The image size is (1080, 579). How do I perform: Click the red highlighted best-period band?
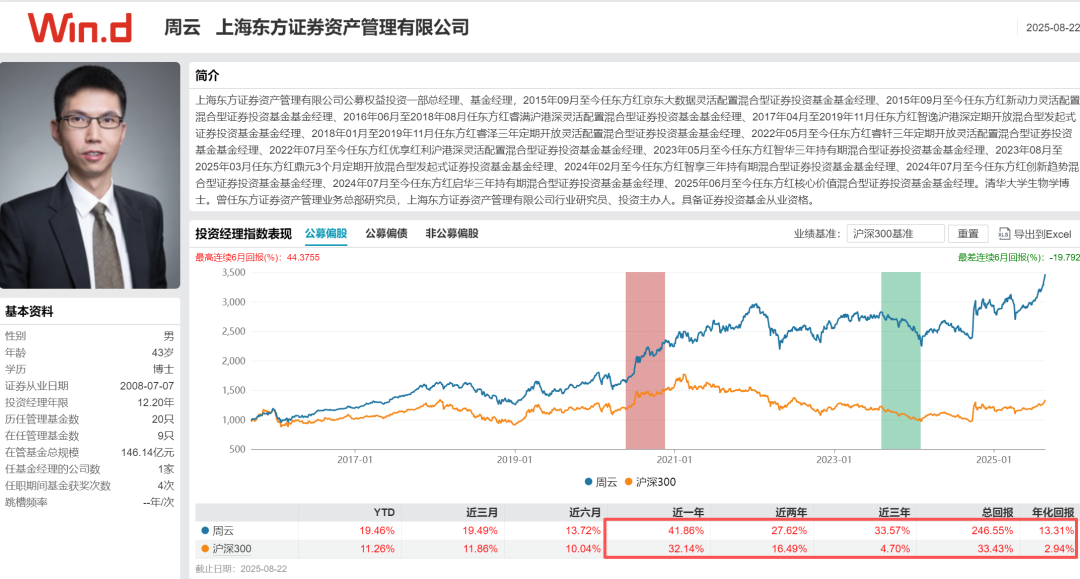(645, 360)
